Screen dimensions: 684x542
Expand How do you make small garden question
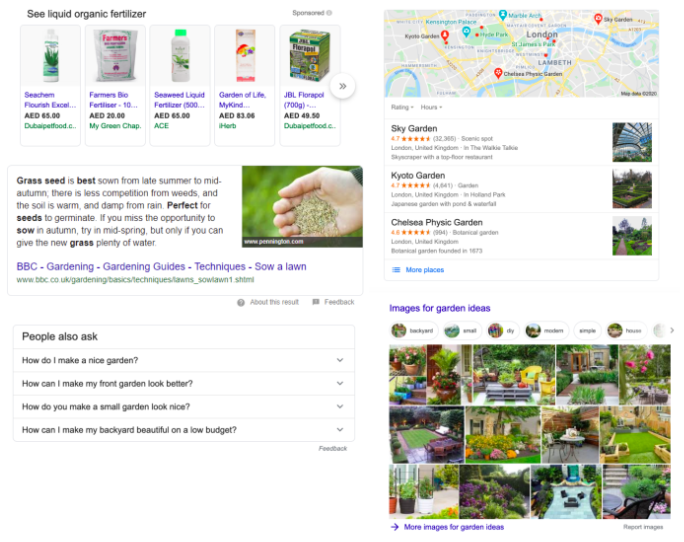[184, 407]
